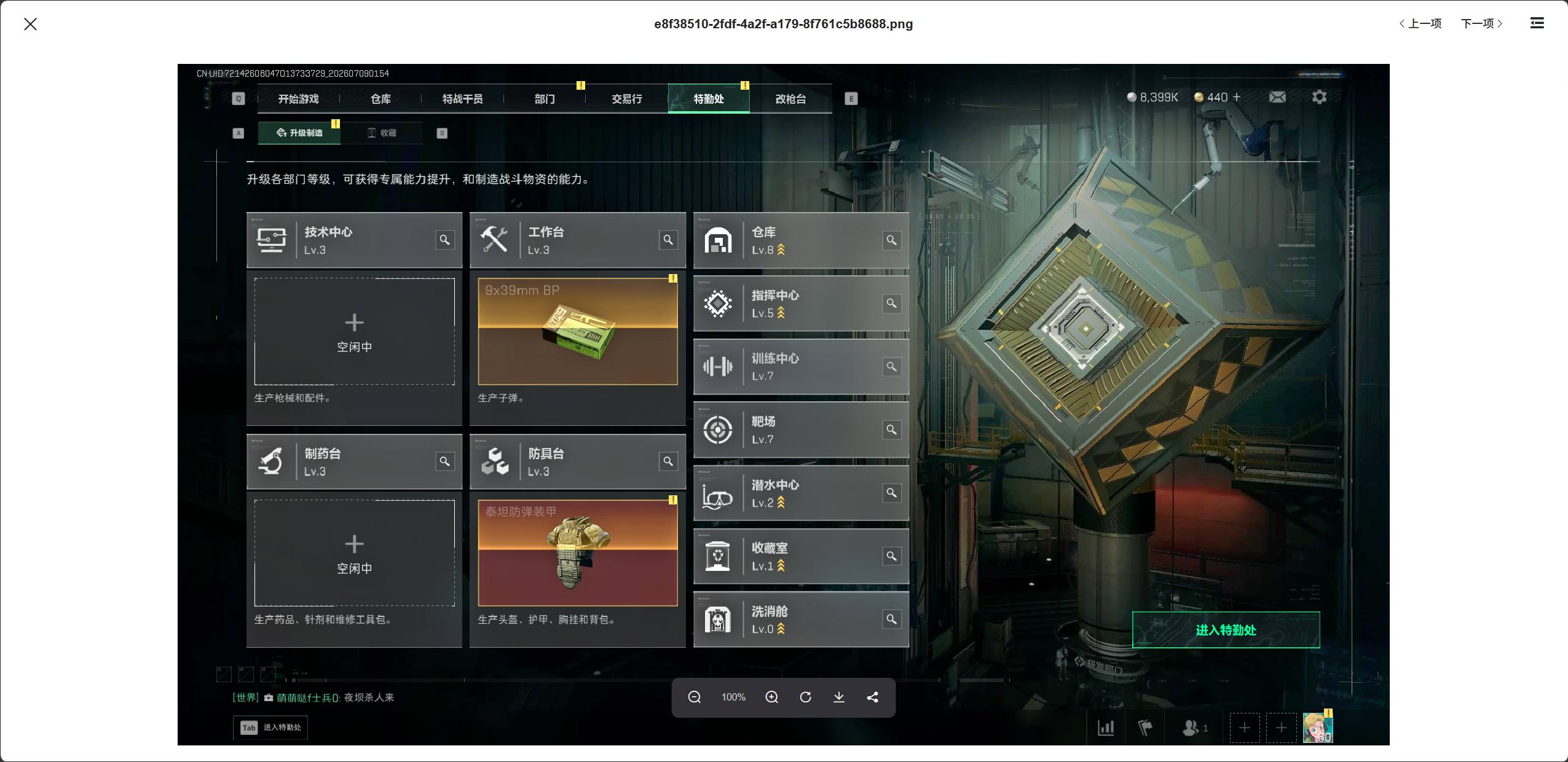Inspect 技术中心 details with the magnifier icon
Screen dimensions: 1568x762
point(444,240)
